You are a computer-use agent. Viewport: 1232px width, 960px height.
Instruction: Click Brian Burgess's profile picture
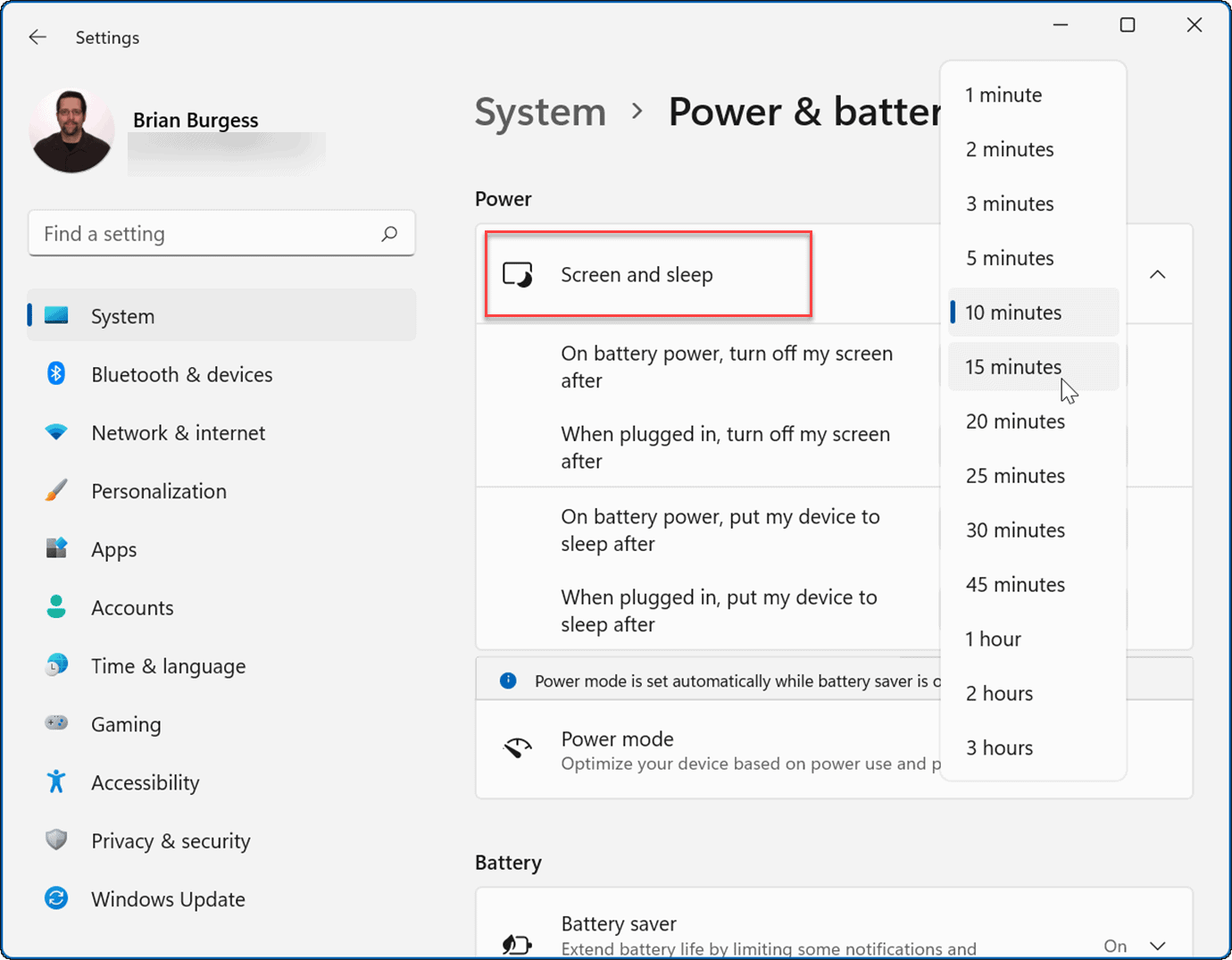pyautogui.click(x=71, y=130)
